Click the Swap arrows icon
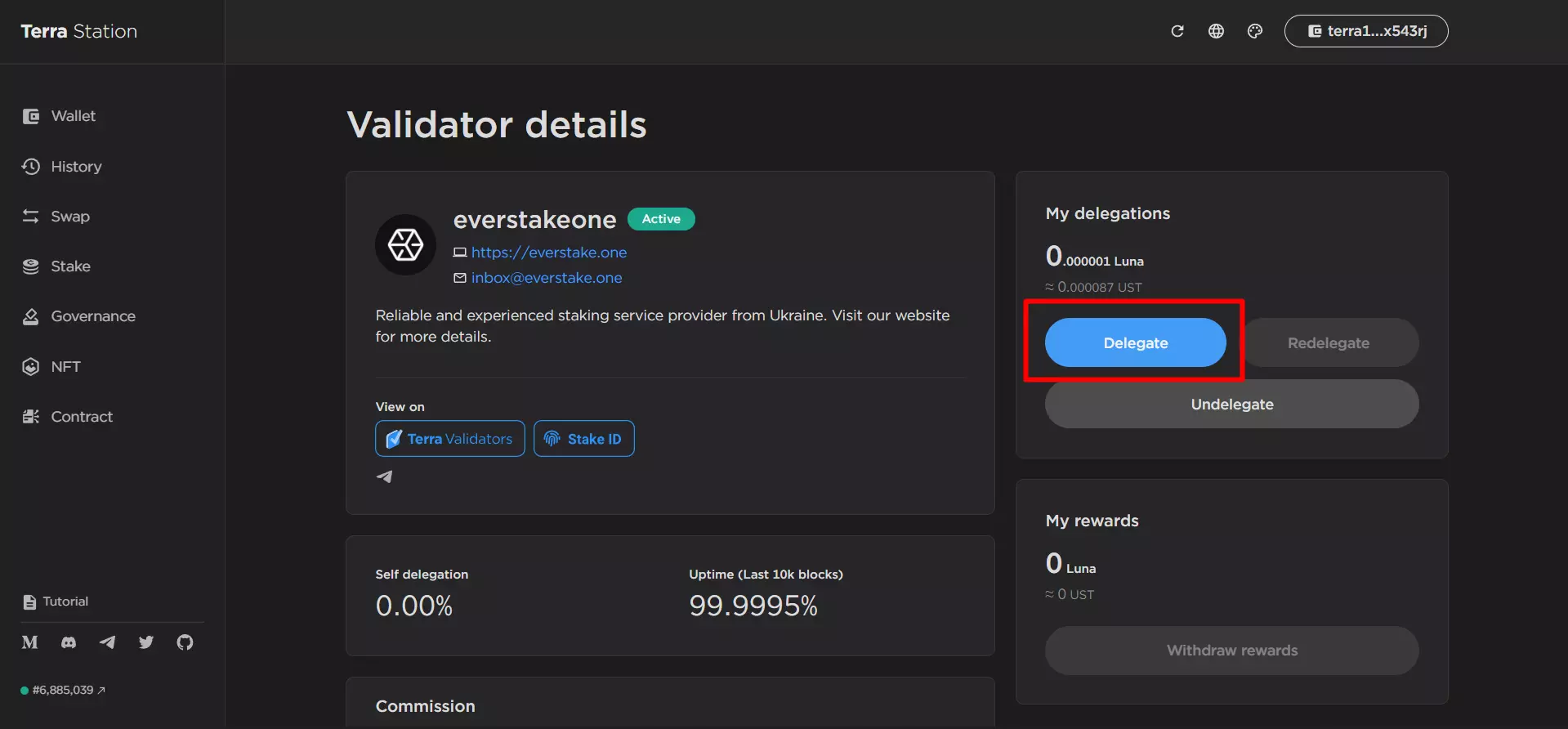Viewport: 1568px width, 729px height. (x=31, y=217)
